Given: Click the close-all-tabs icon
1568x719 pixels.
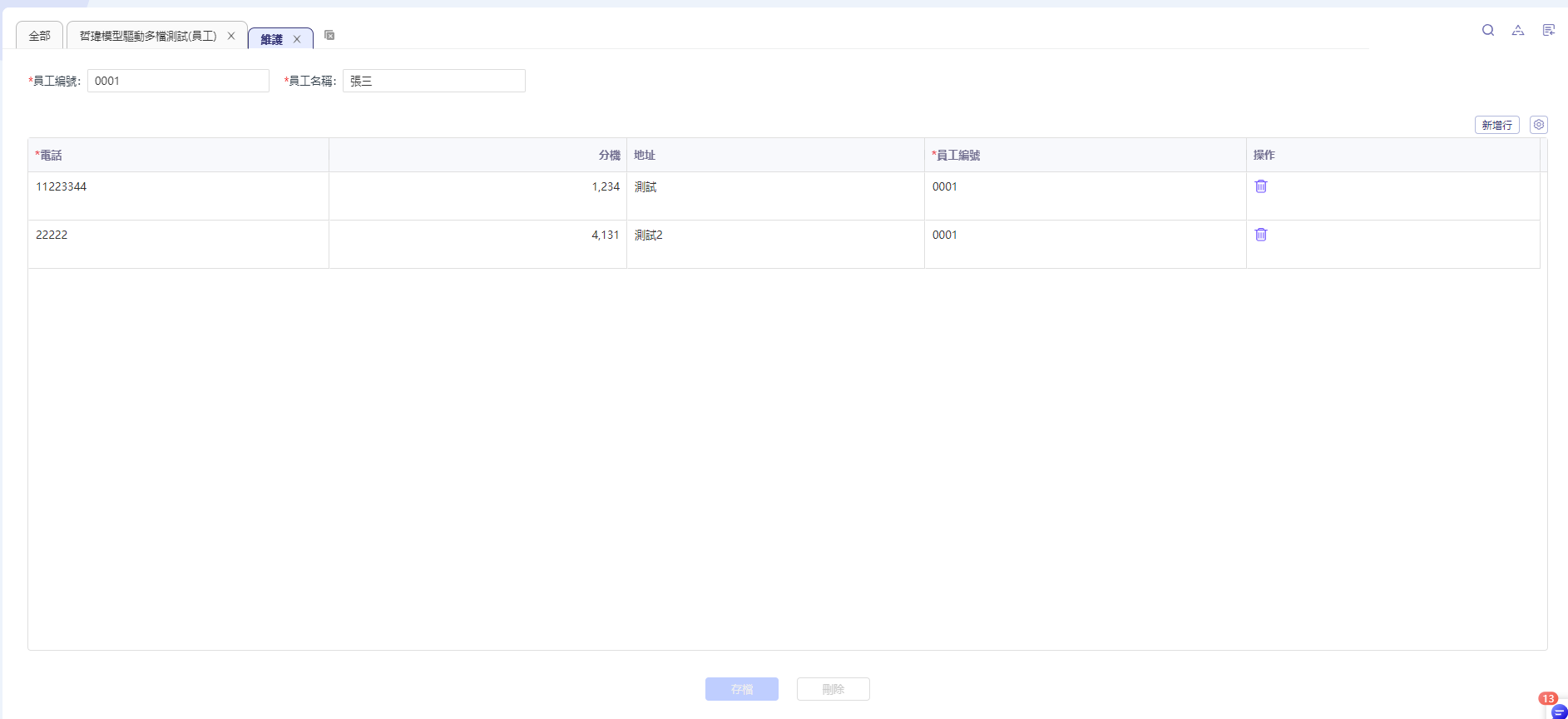Looking at the screenshot, I should pyautogui.click(x=329, y=35).
